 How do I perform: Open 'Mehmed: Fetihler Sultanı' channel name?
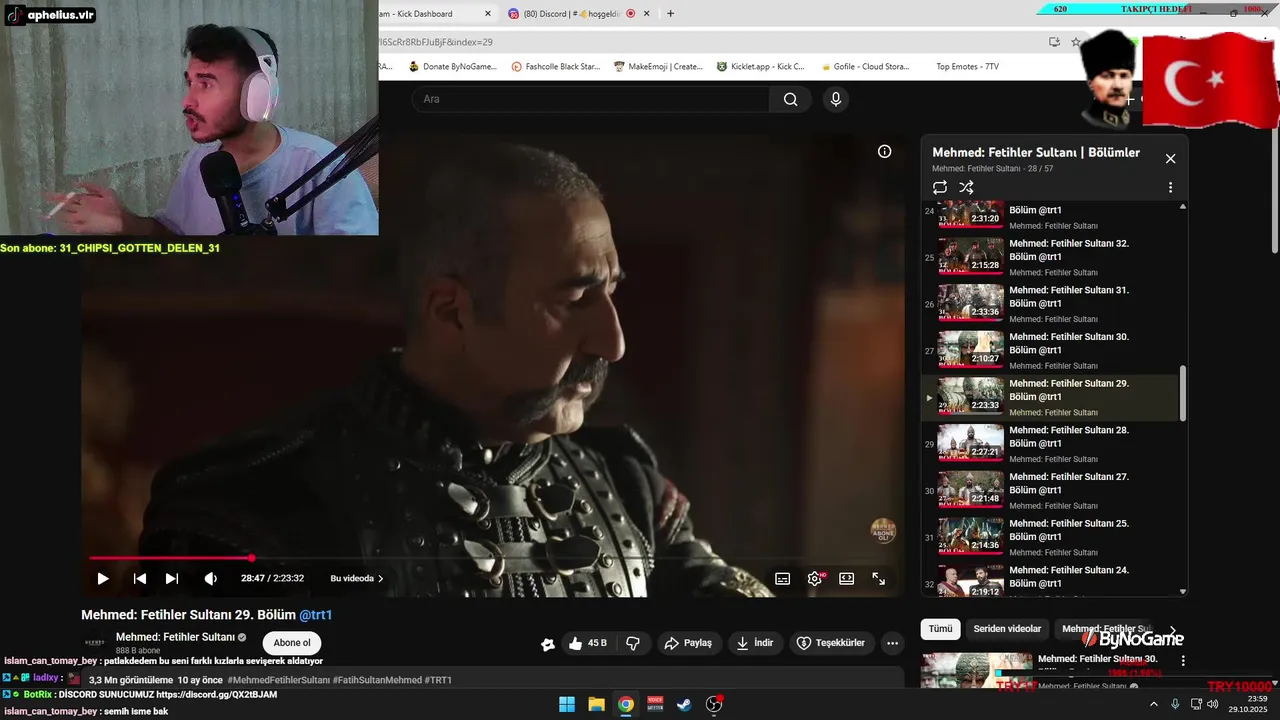click(x=175, y=637)
